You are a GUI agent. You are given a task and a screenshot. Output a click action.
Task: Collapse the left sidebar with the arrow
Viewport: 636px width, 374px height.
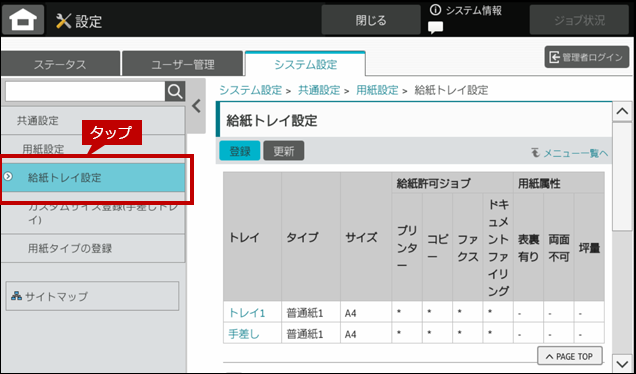pos(196,106)
